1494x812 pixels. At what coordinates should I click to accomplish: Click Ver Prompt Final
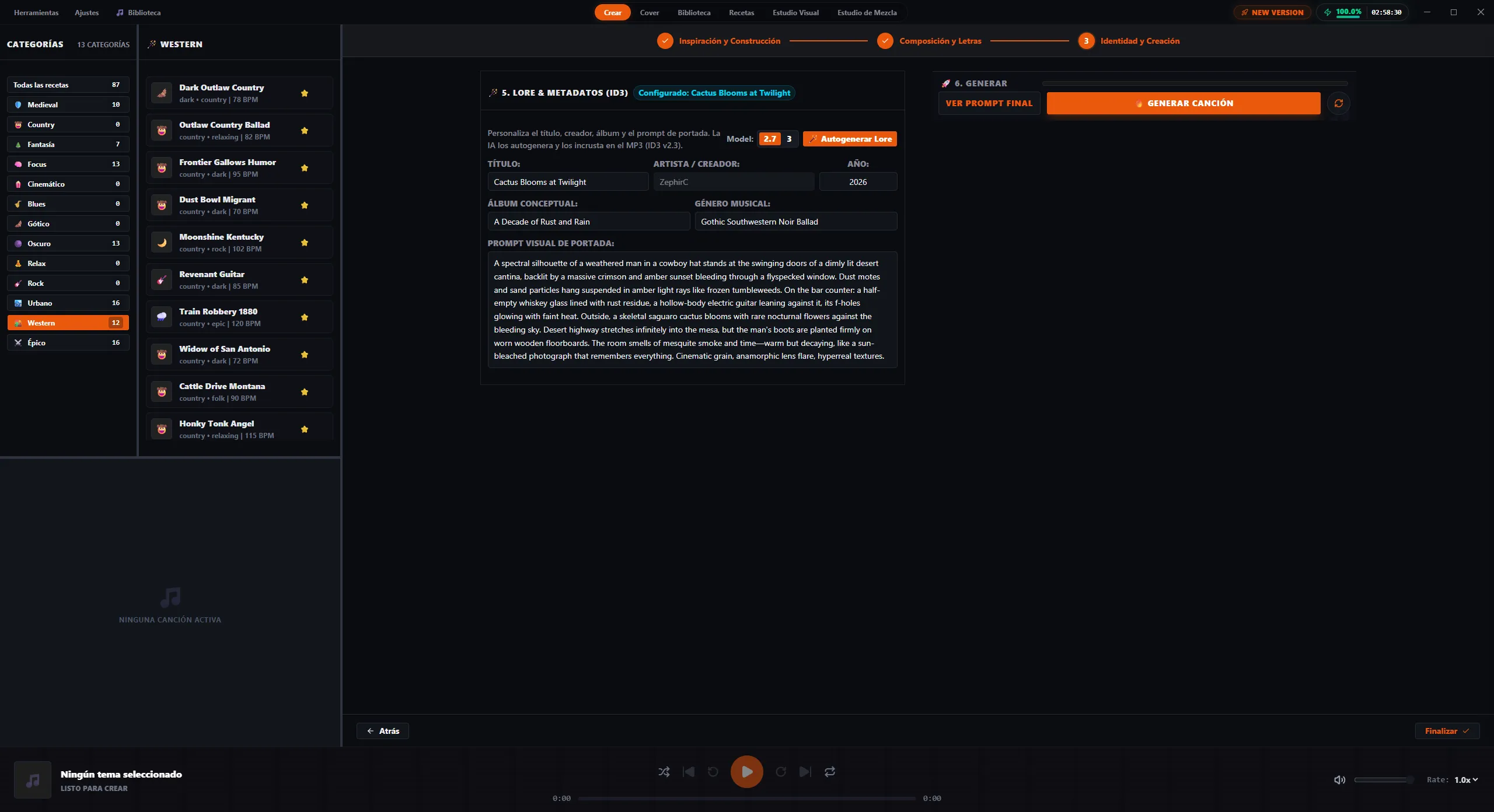coord(989,103)
